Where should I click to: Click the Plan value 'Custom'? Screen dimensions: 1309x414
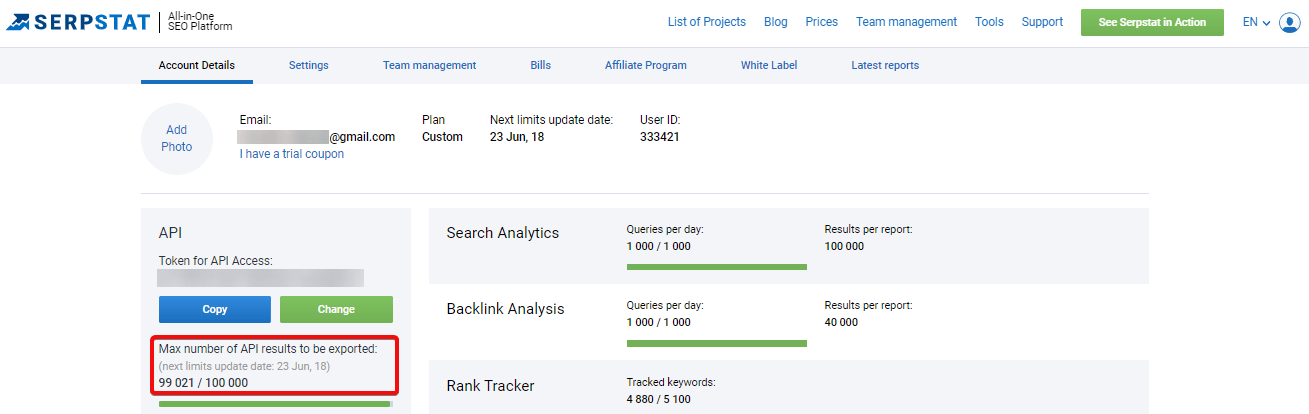coord(442,137)
